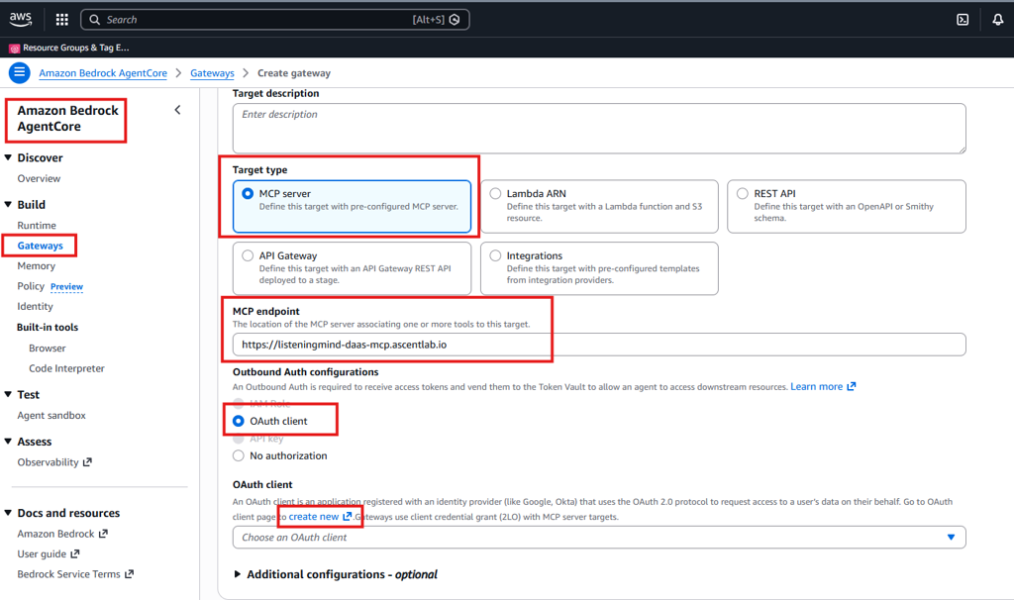The height and width of the screenshot is (600, 1014).
Task: Click the Gateways breadcrumb link
Action: click(212, 73)
